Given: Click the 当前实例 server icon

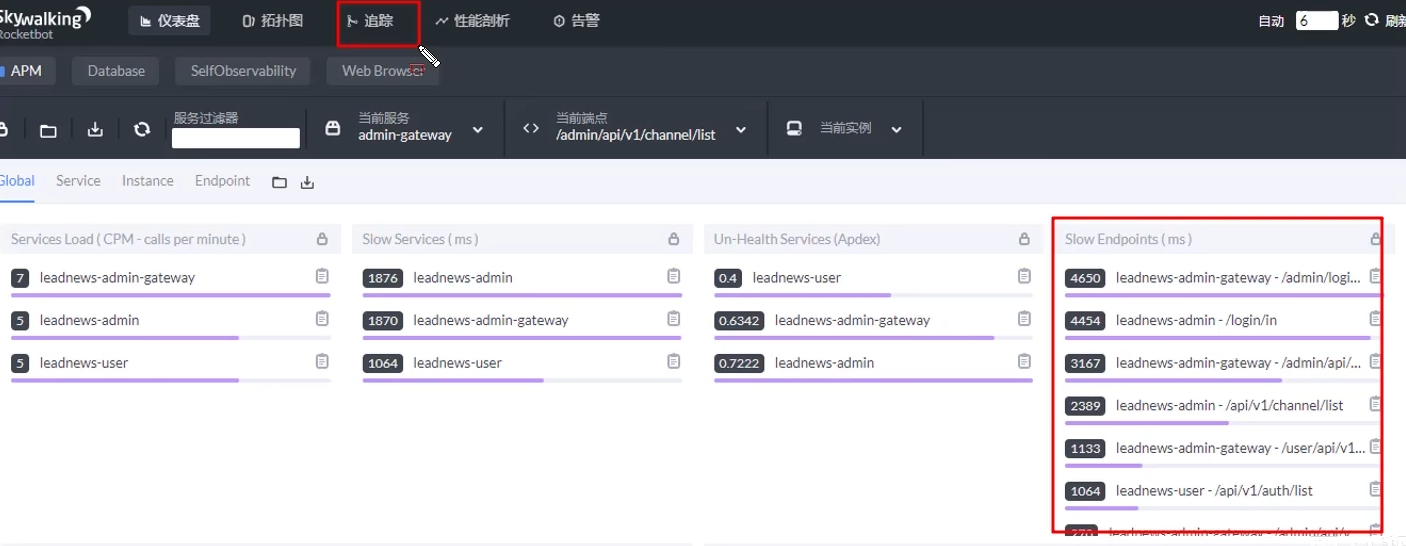Looking at the screenshot, I should (794, 129).
